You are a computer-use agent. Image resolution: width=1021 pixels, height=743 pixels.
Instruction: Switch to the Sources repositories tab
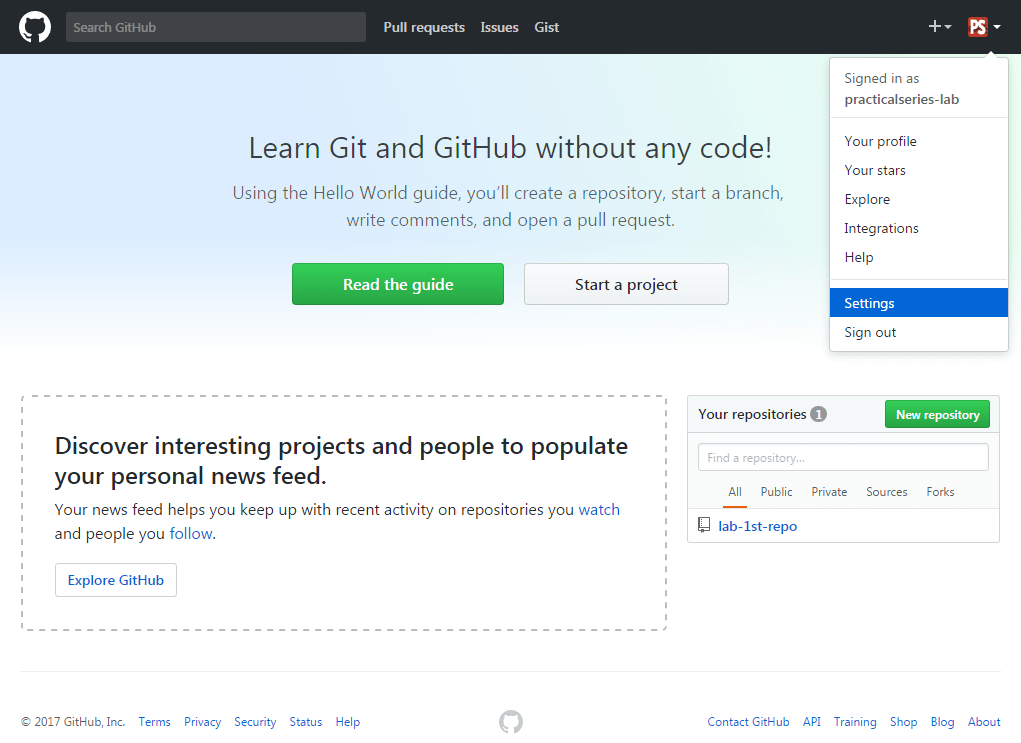coord(886,492)
